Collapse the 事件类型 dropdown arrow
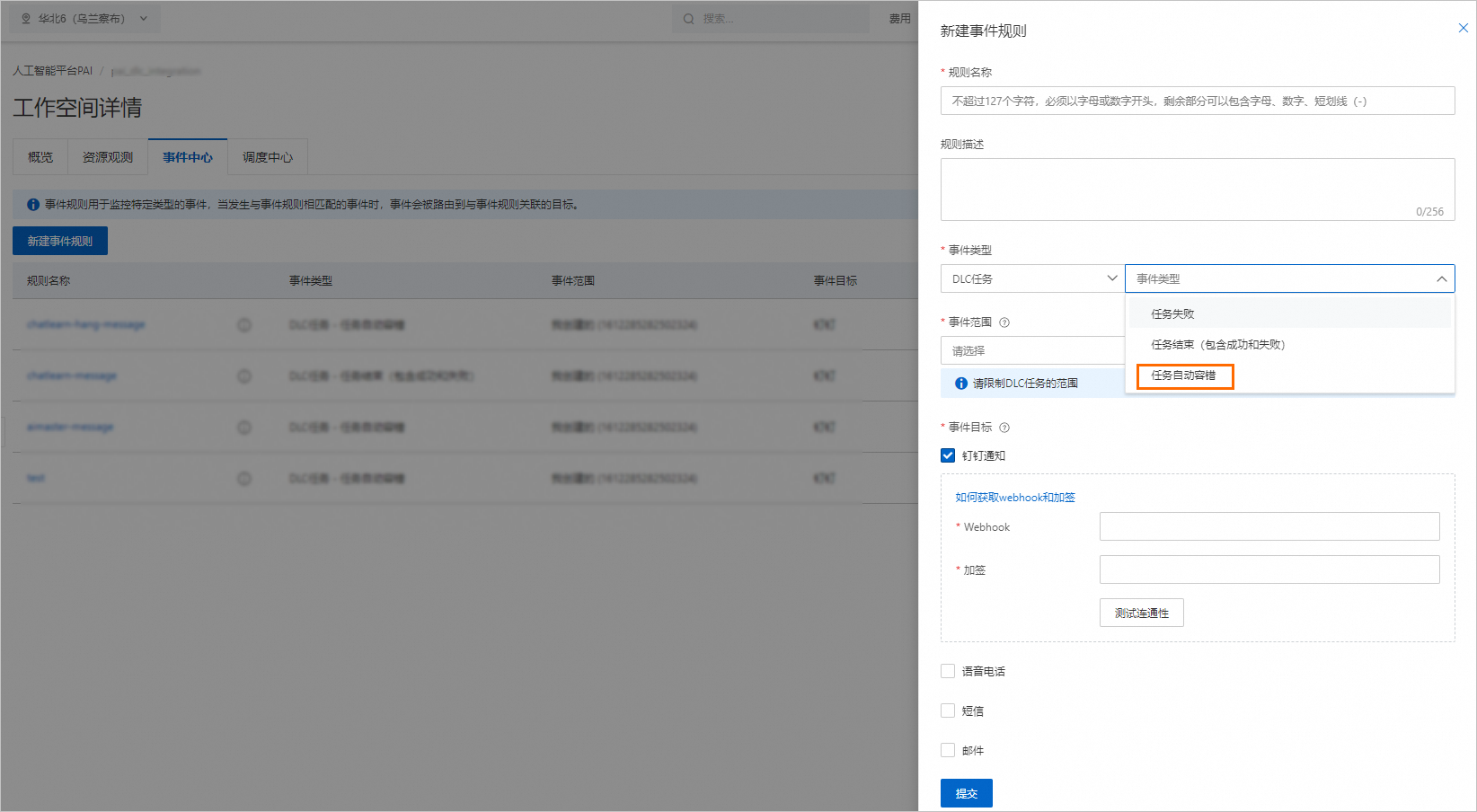1477x812 pixels. [1441, 278]
